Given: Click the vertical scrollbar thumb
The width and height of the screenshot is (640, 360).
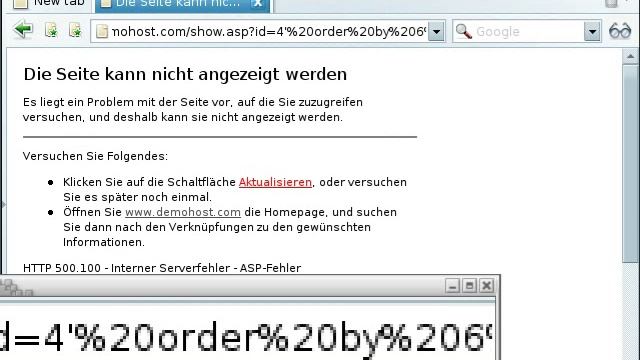Looking at the screenshot, I should (x=631, y=163).
